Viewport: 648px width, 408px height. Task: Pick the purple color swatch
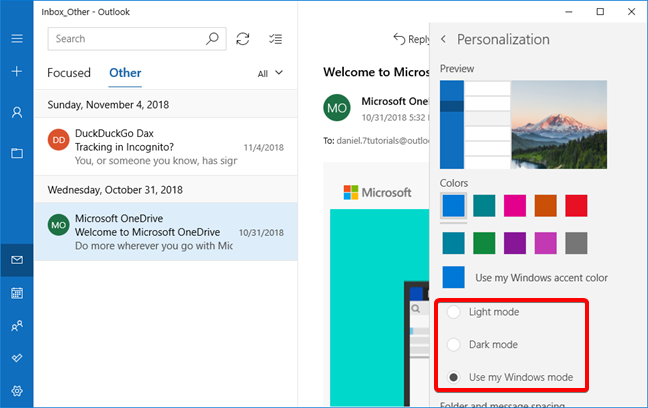(x=515, y=243)
